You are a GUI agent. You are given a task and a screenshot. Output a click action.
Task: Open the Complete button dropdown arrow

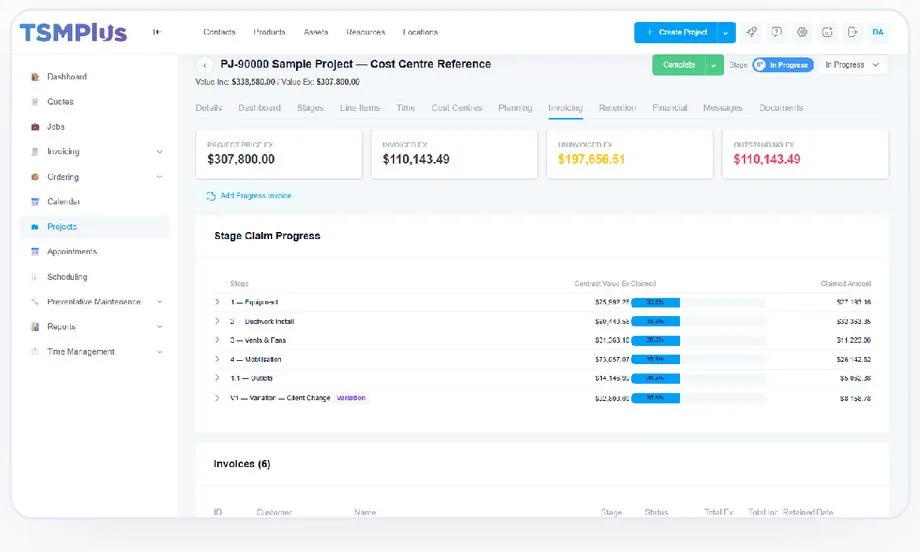pos(713,65)
